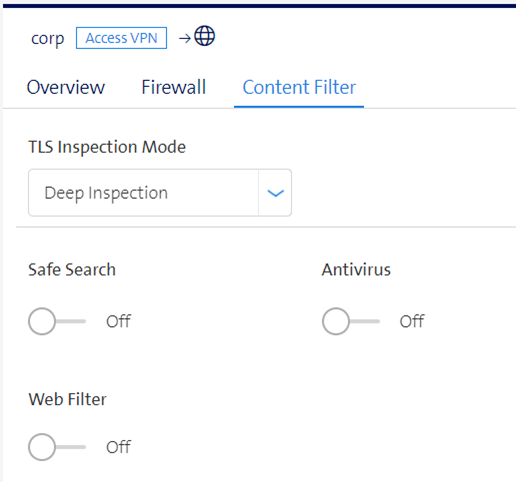Click the Antivirus heading text
This screenshot has height=482, width=516.
pos(356,270)
